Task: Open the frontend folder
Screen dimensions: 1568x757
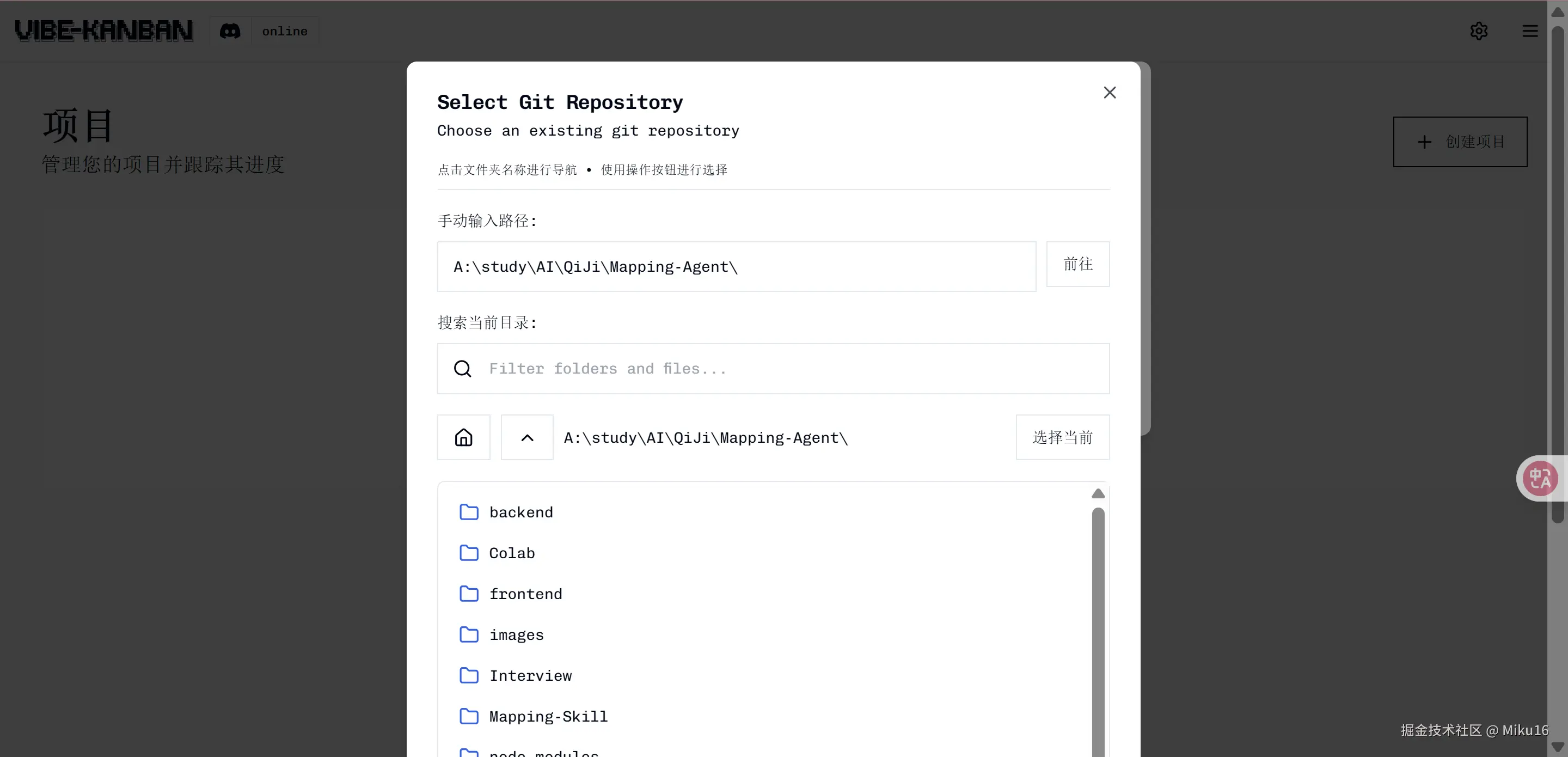Action: [525, 594]
